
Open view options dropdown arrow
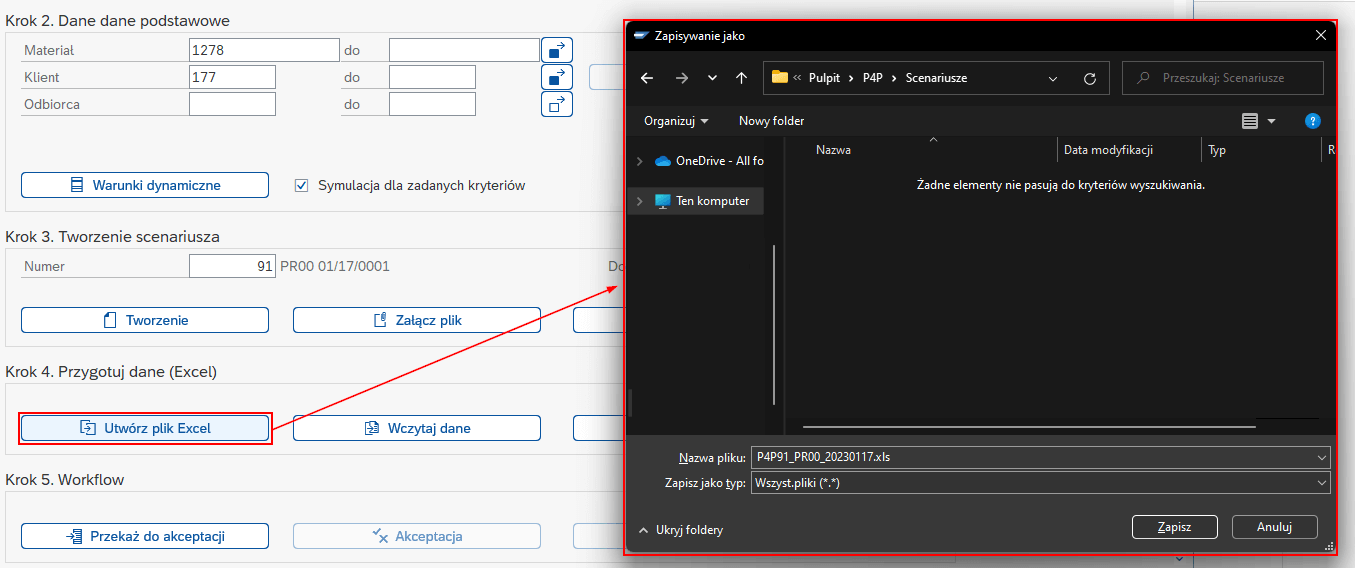1272,121
